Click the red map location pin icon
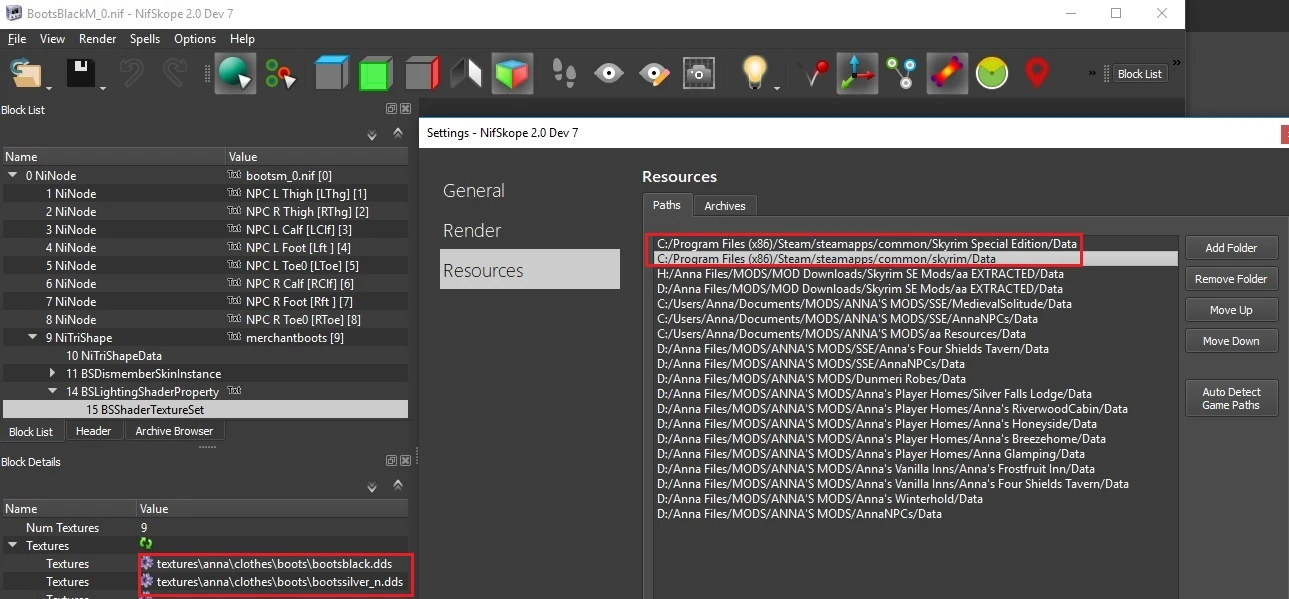Image resolution: width=1289 pixels, height=599 pixels. [x=1037, y=74]
